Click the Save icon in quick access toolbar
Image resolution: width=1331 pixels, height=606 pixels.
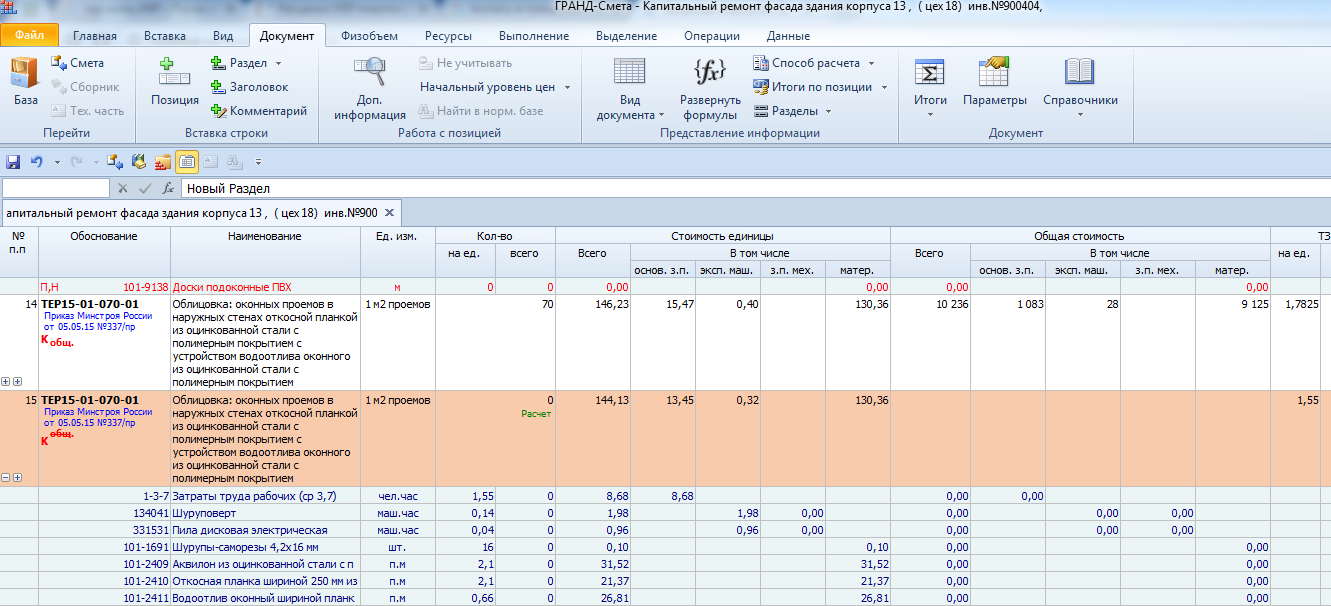13,161
